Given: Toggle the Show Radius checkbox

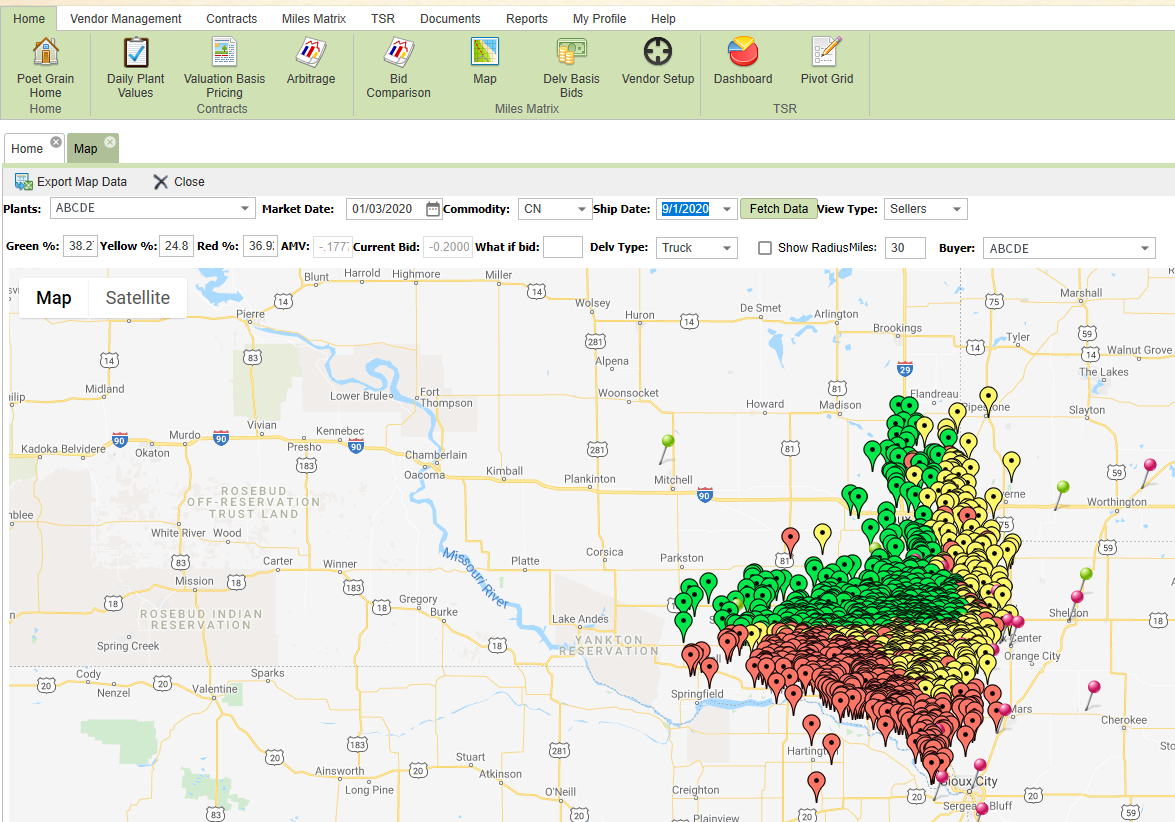Looking at the screenshot, I should (764, 248).
